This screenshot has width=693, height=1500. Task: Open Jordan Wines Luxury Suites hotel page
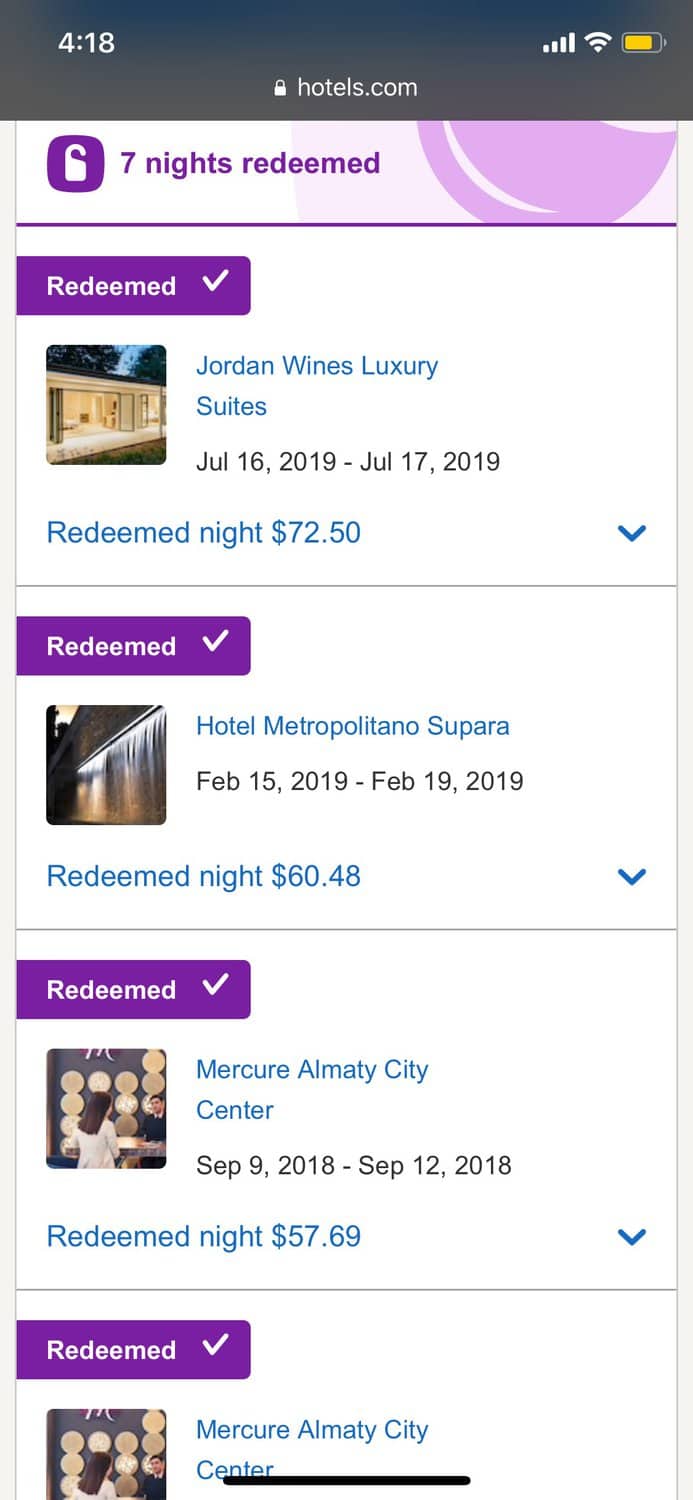pyautogui.click(x=316, y=385)
